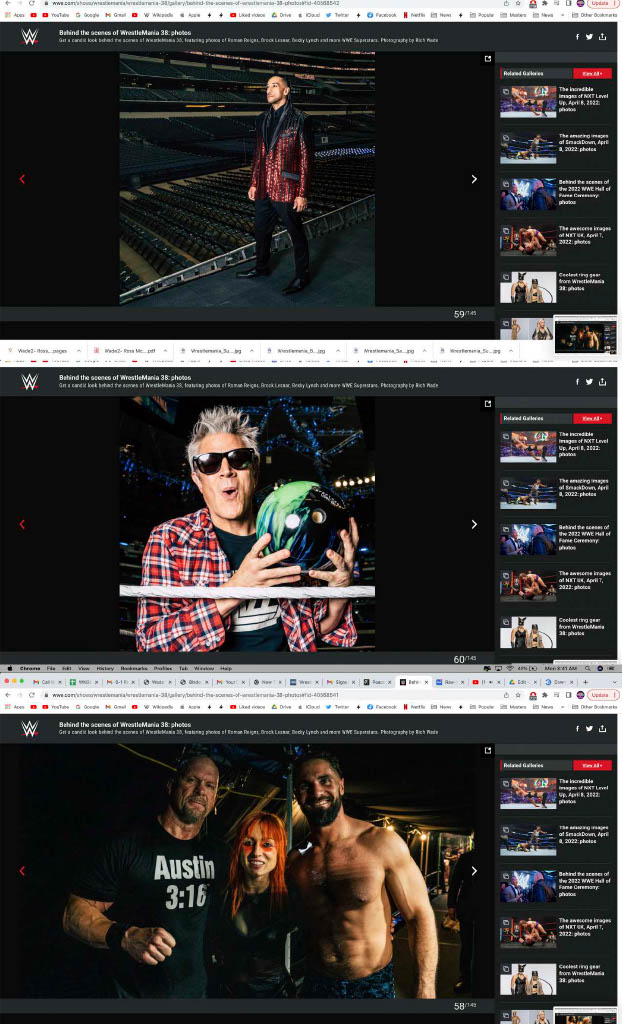
Task: Share the photo 58 gallery on Facebook
Action: pyautogui.click(x=578, y=728)
